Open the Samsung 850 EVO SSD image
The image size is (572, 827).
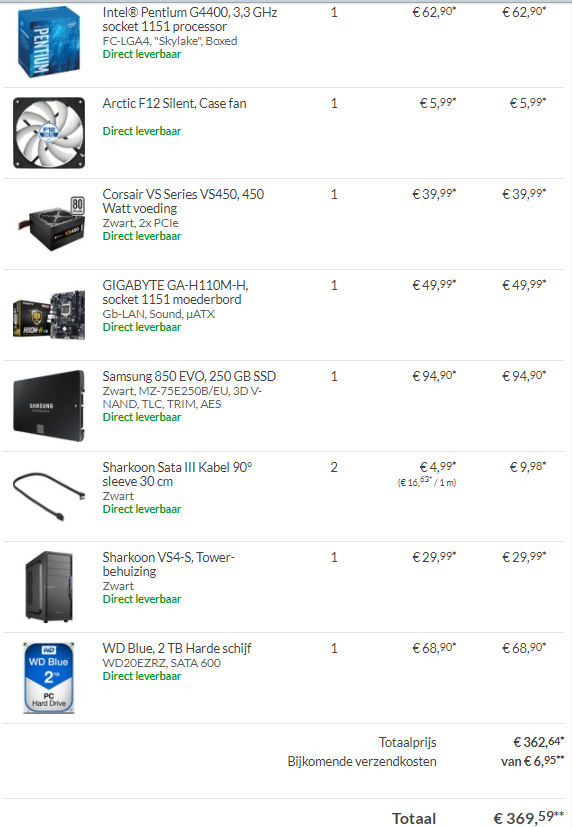point(49,406)
